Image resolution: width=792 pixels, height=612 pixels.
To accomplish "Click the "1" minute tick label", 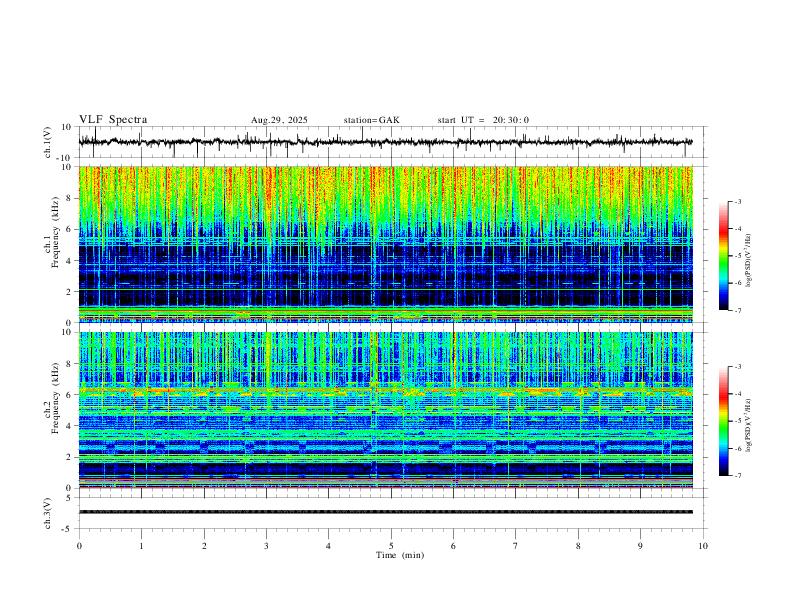I will tap(141, 546).
